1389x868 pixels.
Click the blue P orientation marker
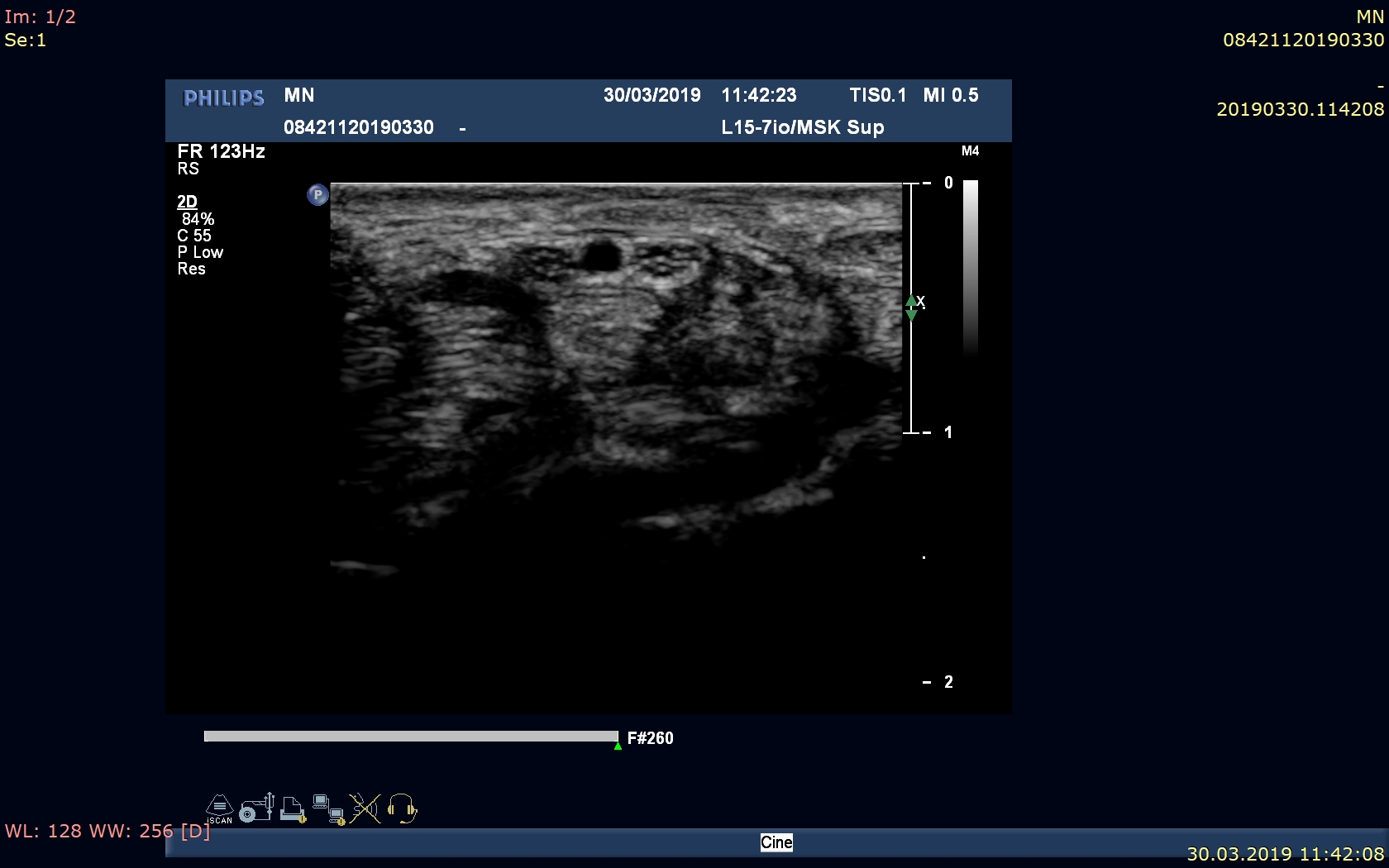pos(317,195)
